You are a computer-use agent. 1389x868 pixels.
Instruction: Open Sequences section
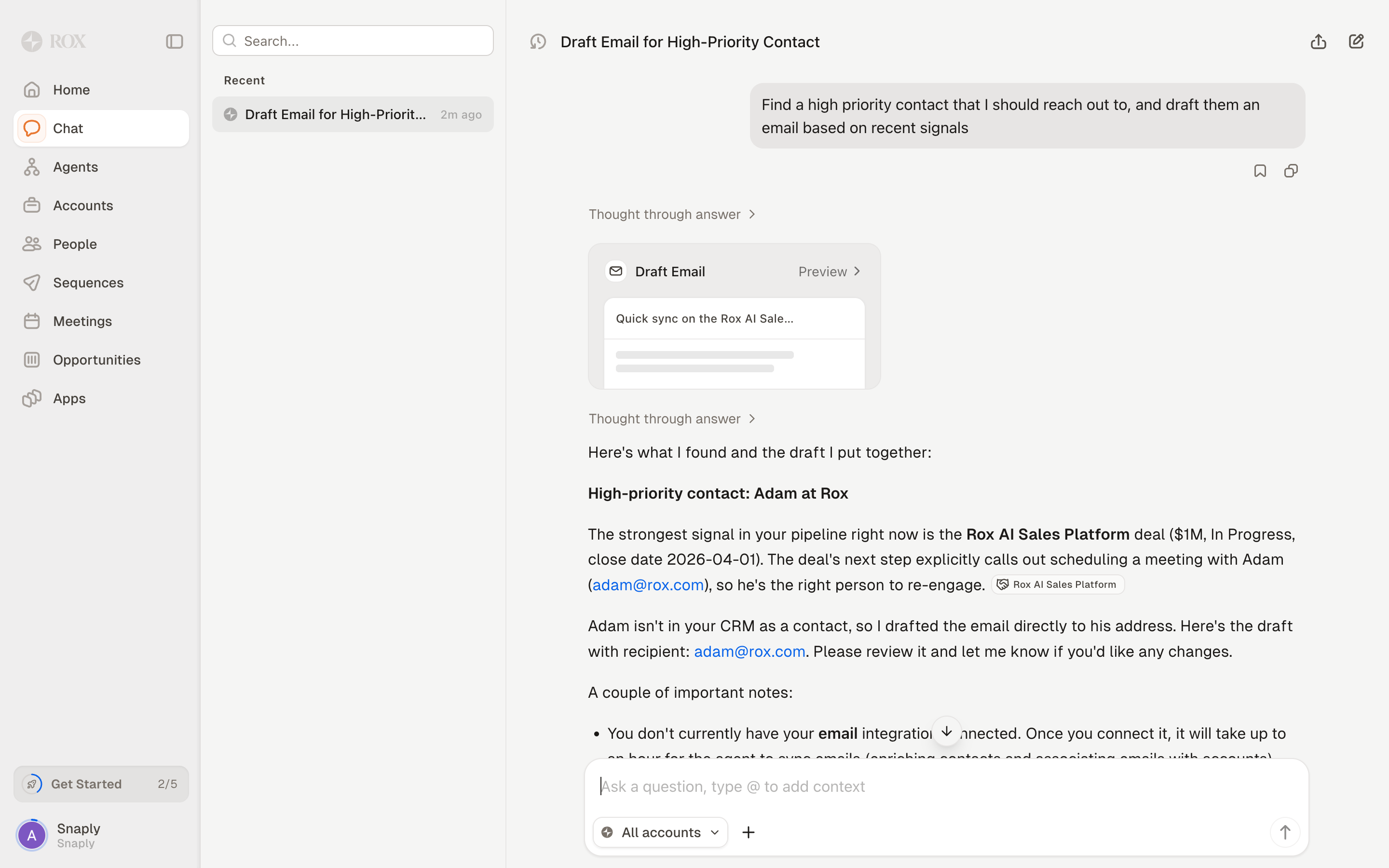[x=101, y=283]
